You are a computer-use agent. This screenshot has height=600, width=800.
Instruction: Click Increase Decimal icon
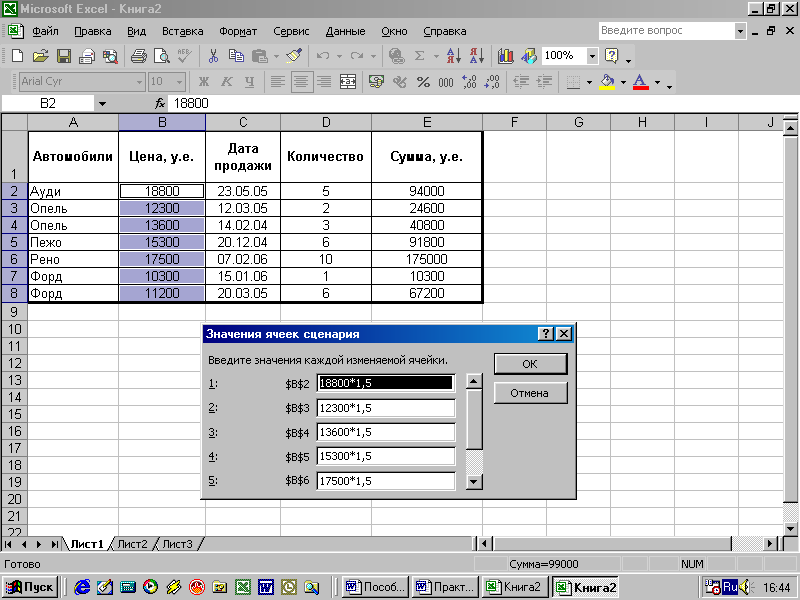(x=469, y=82)
